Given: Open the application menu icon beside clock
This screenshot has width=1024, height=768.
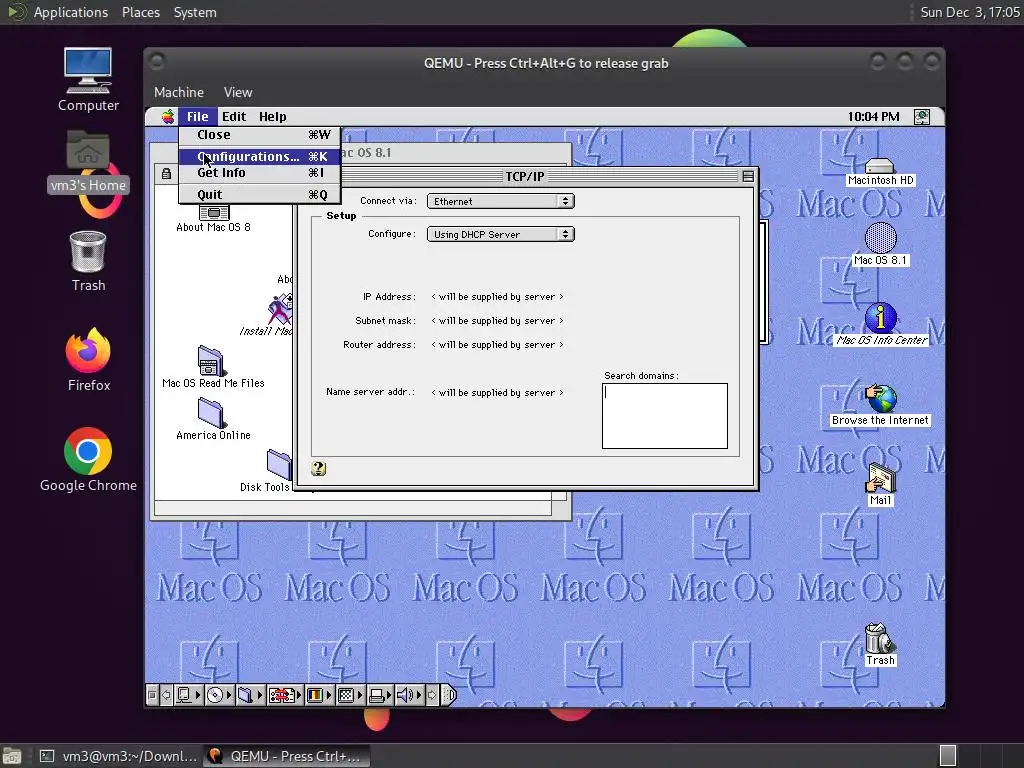Looking at the screenshot, I should (921, 117).
